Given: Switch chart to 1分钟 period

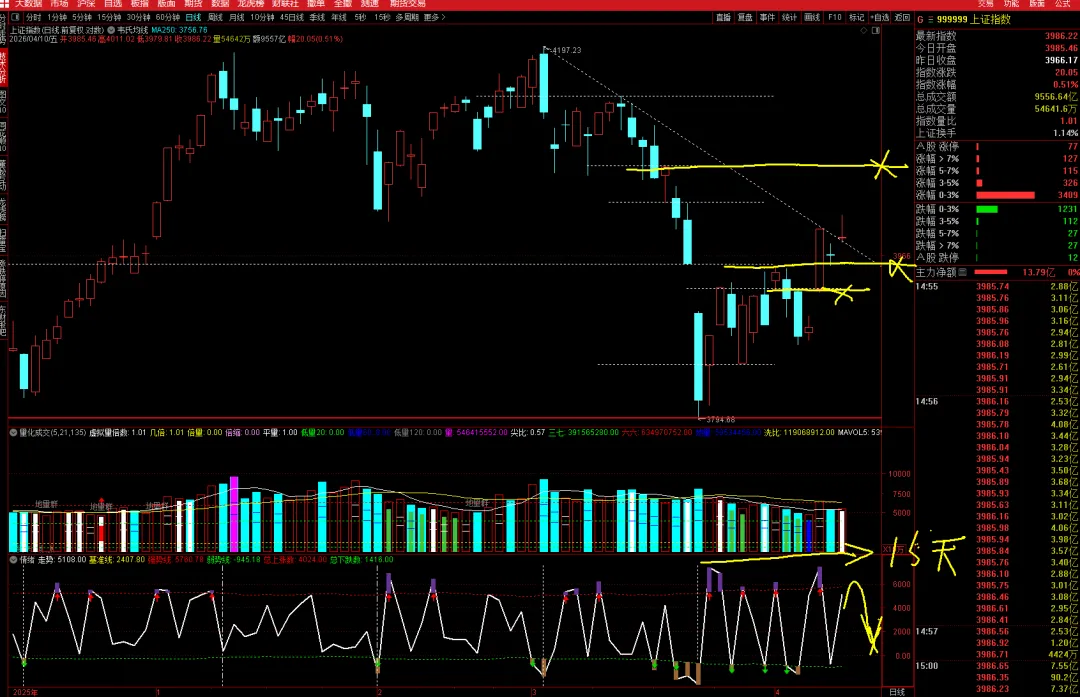Looking at the screenshot, I should 57,17.
